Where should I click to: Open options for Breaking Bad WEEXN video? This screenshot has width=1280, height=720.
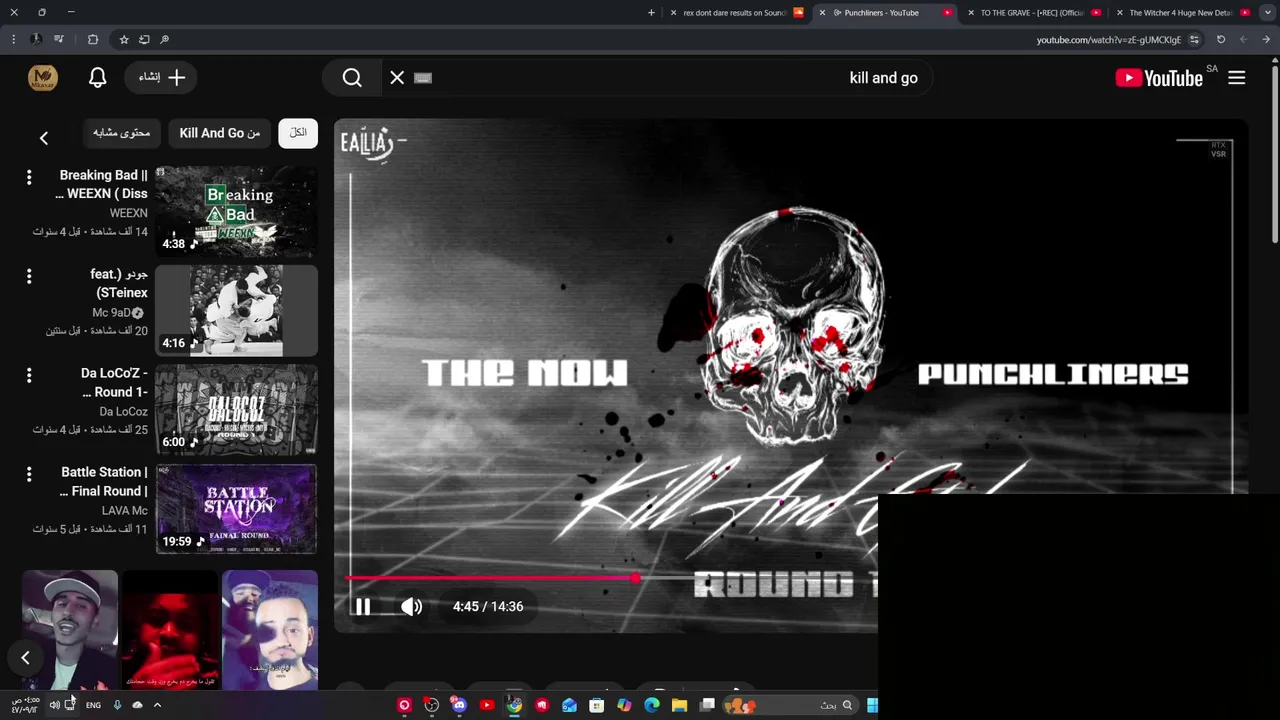(x=29, y=177)
